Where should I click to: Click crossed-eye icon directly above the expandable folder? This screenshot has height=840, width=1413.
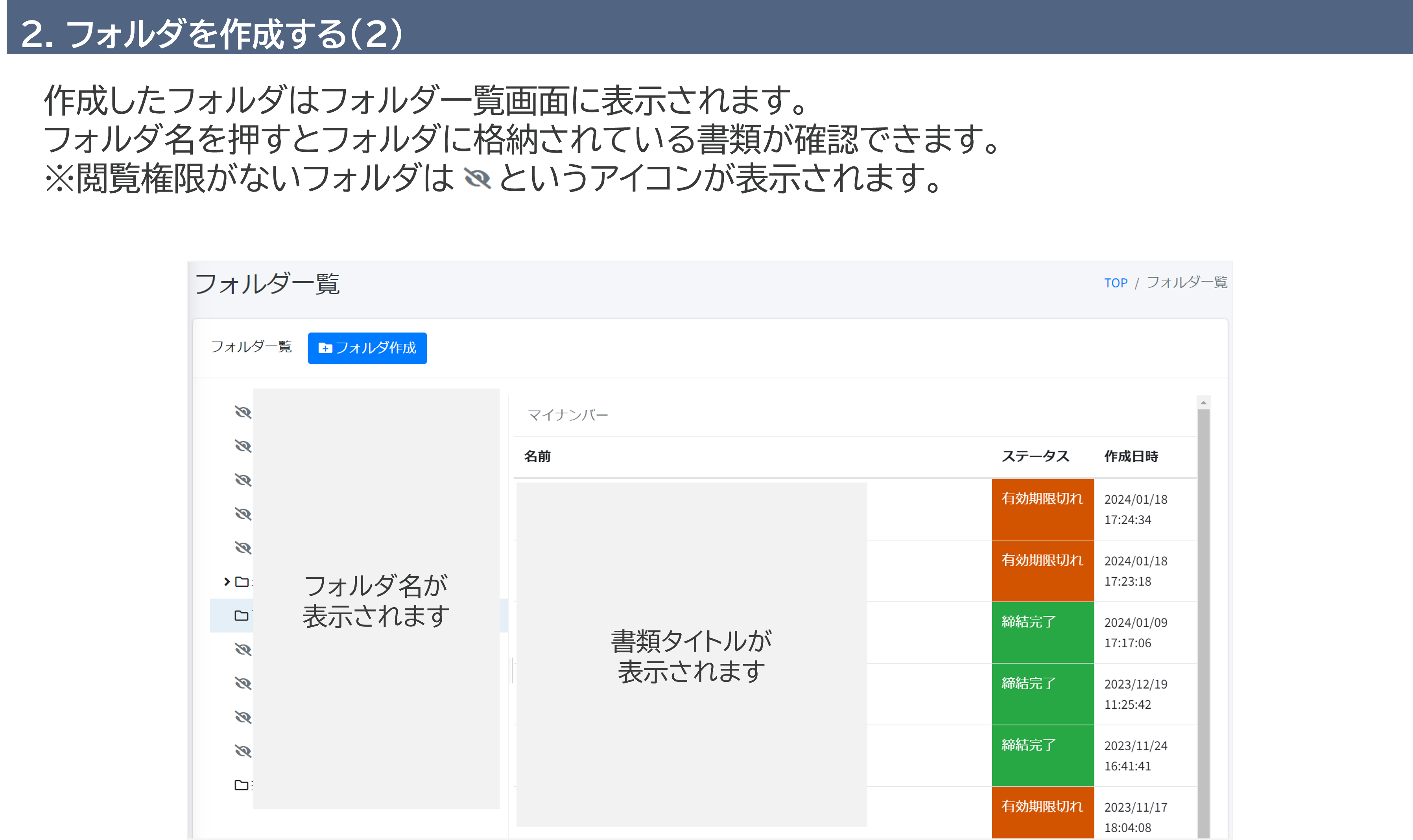tap(243, 547)
